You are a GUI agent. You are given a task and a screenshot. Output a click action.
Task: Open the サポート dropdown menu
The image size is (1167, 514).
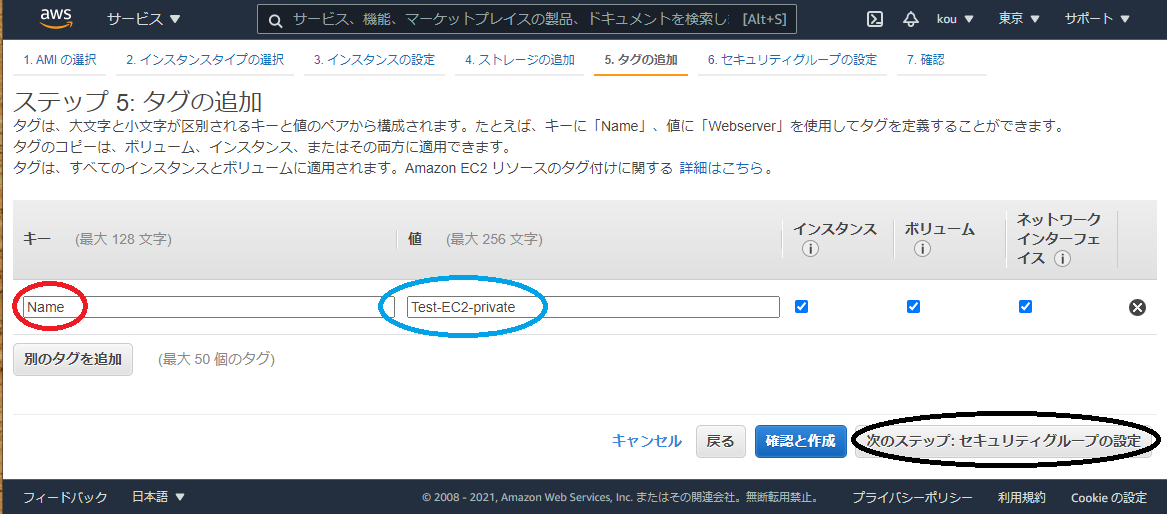tap(1099, 19)
